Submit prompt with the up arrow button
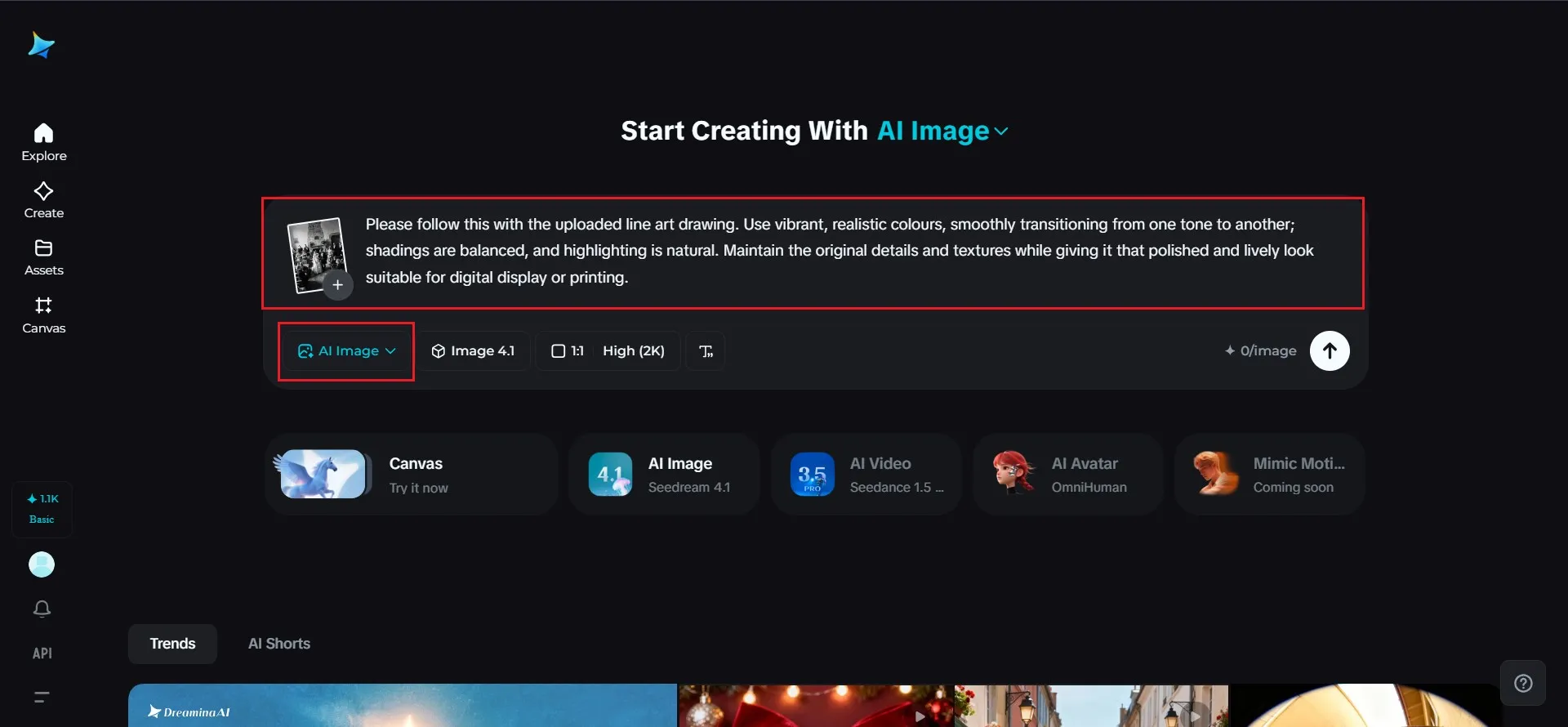The width and height of the screenshot is (1568, 727). pos(1330,350)
